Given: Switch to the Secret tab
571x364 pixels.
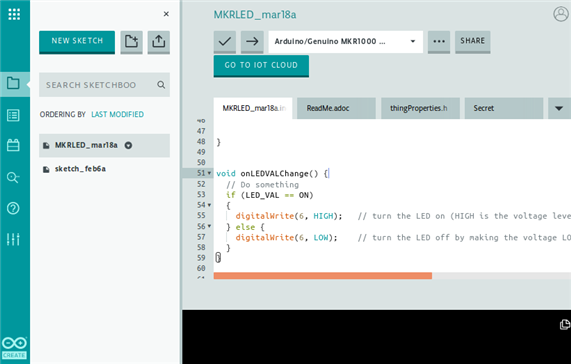Looking at the screenshot, I should [504, 108].
